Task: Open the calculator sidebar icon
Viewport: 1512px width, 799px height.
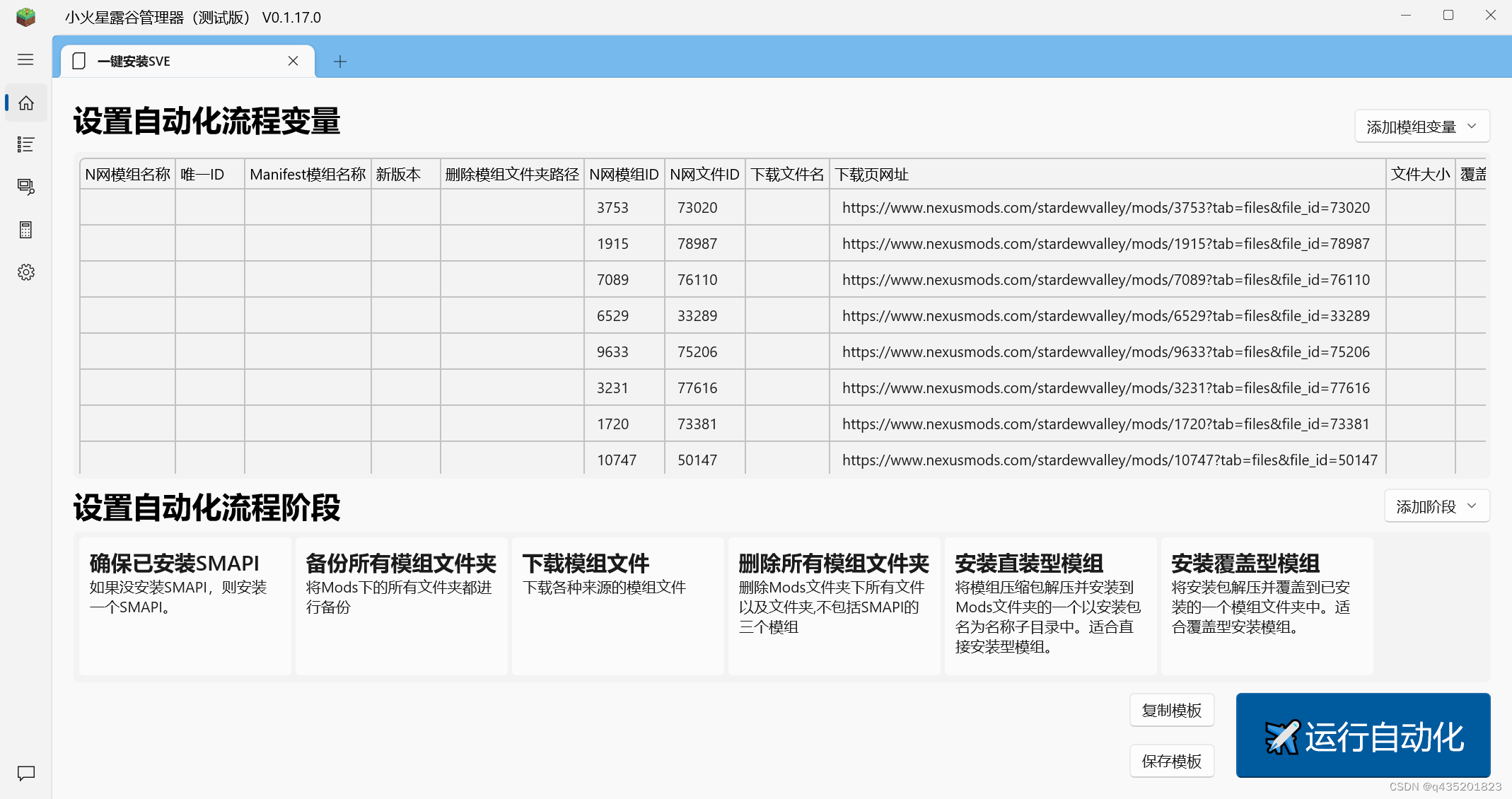Action: (x=26, y=230)
